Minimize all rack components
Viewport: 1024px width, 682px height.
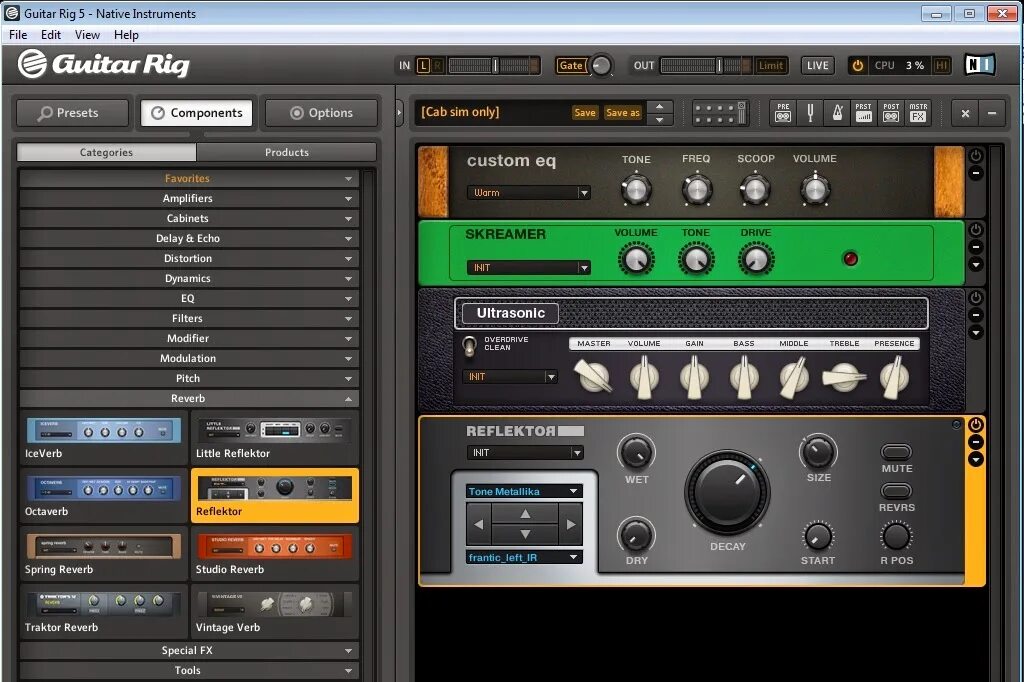click(x=992, y=113)
